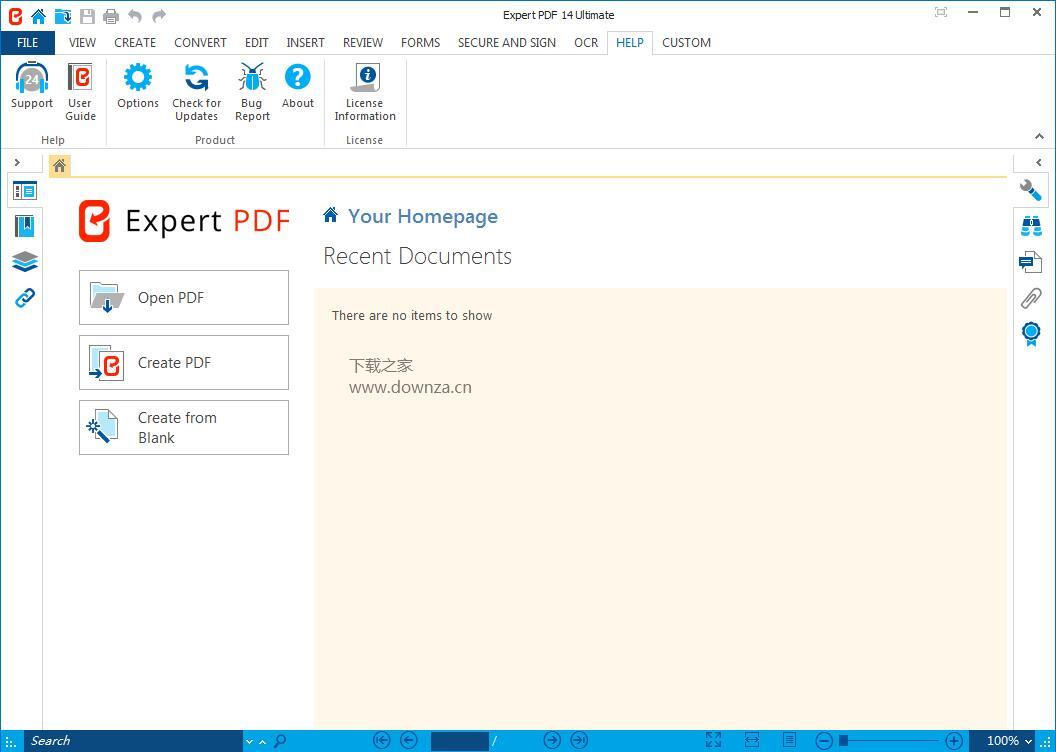Toggle the full screen view in status bar
Image resolution: width=1056 pixels, height=752 pixels.
[x=713, y=741]
